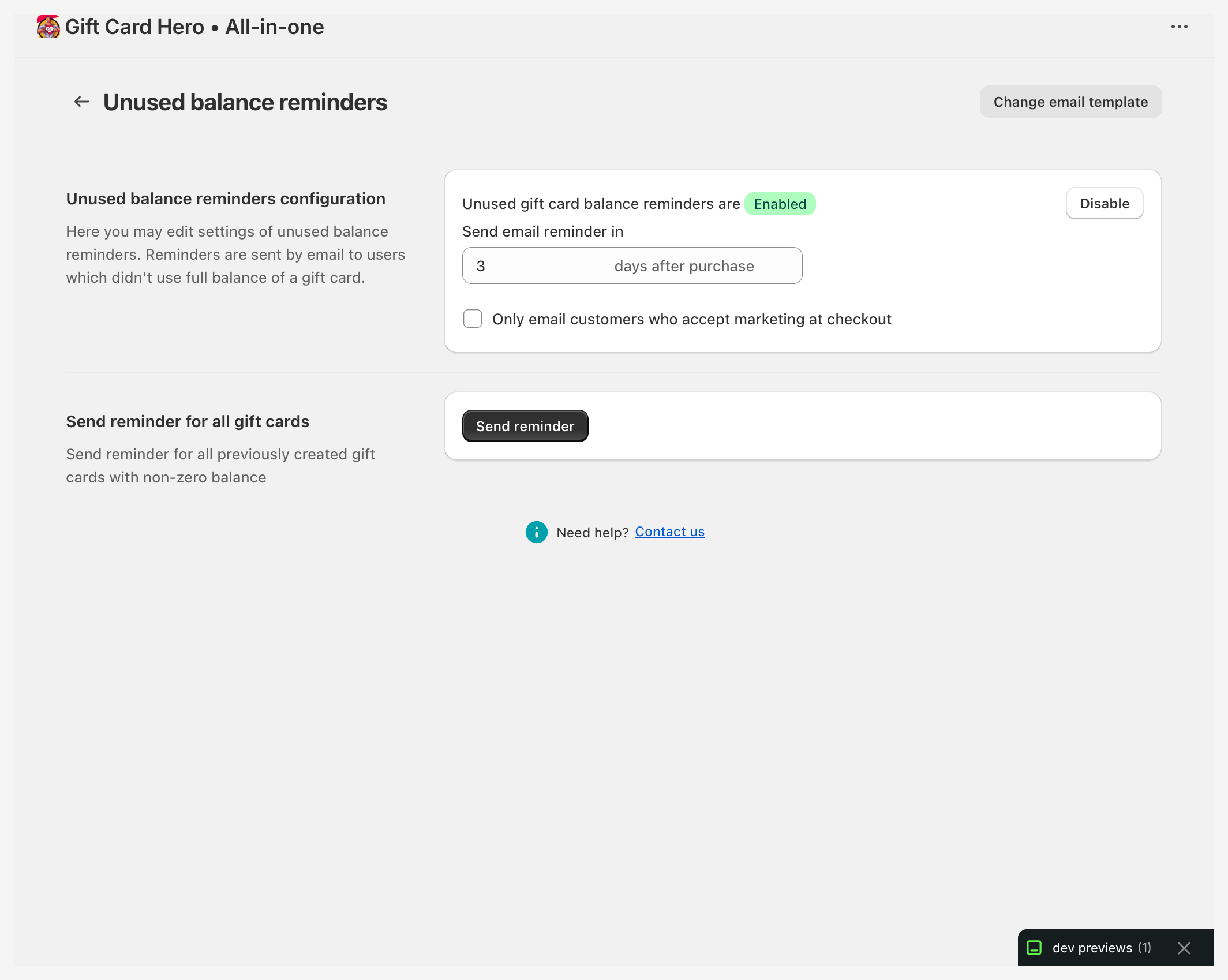Image resolution: width=1228 pixels, height=980 pixels.
Task: Click the X on the dev previews banner
Action: click(x=1184, y=948)
